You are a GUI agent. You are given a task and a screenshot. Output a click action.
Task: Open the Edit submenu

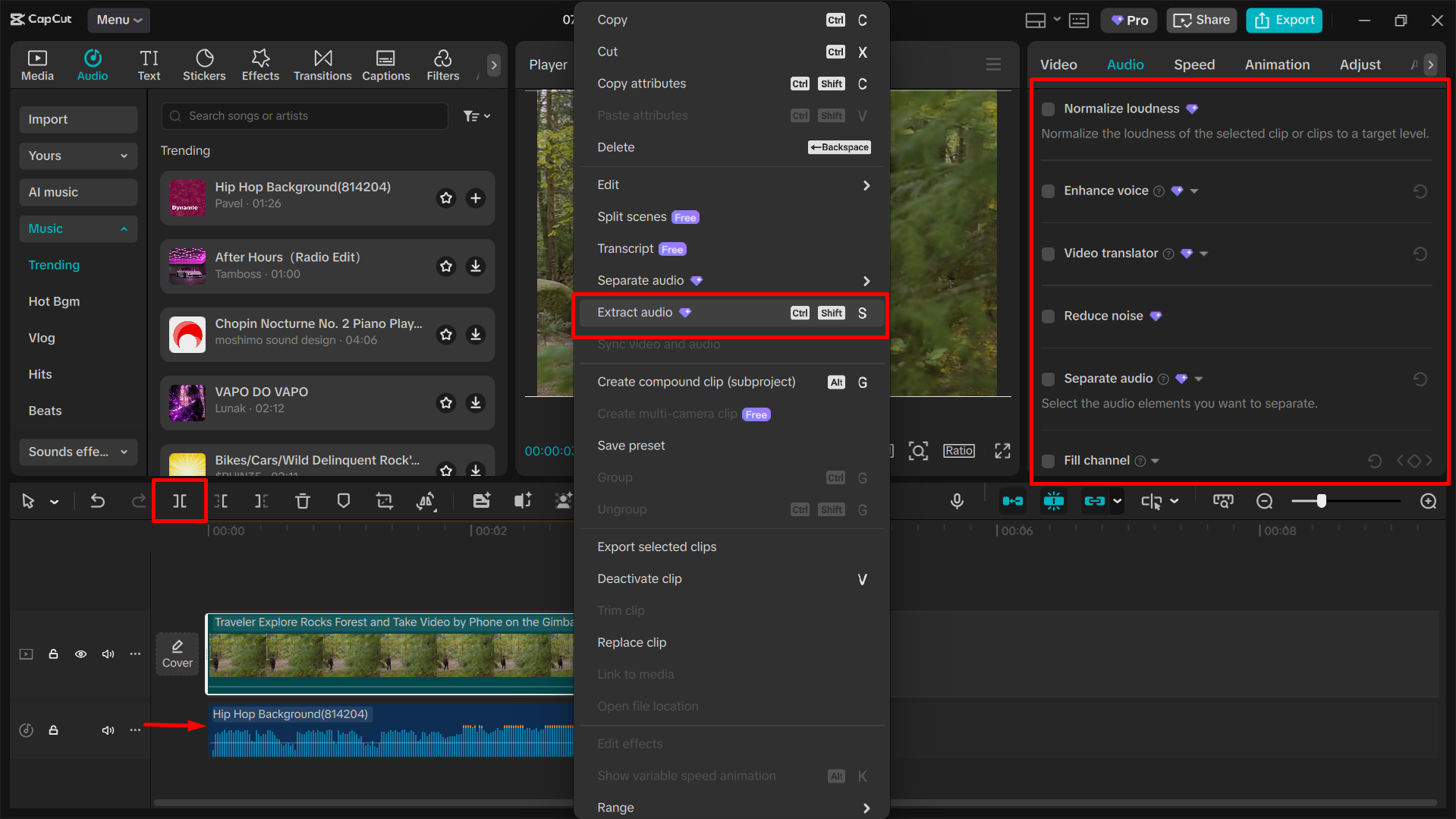click(731, 185)
